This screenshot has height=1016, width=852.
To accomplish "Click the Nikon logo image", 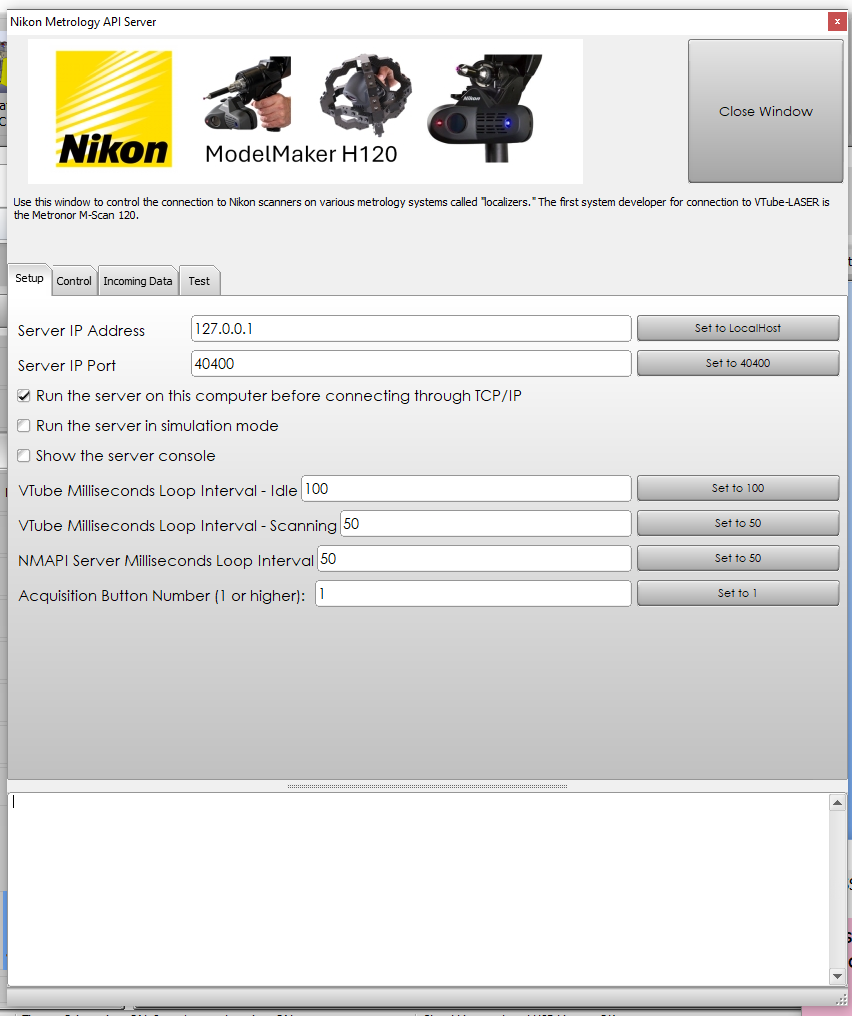I will (114, 109).
